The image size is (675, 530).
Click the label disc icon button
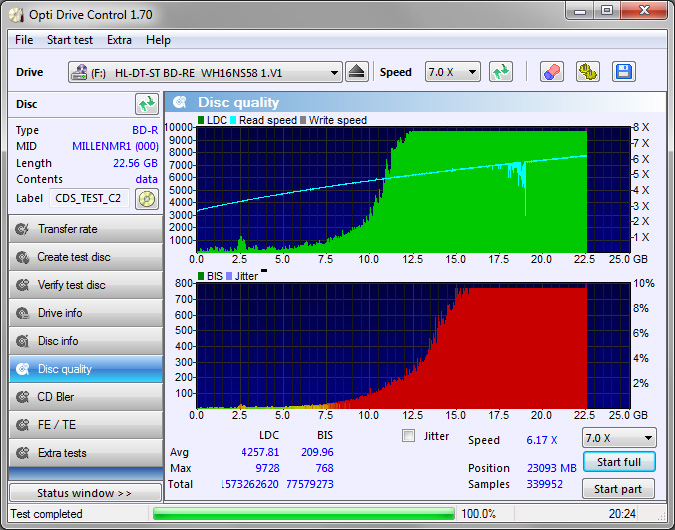[x=147, y=198]
